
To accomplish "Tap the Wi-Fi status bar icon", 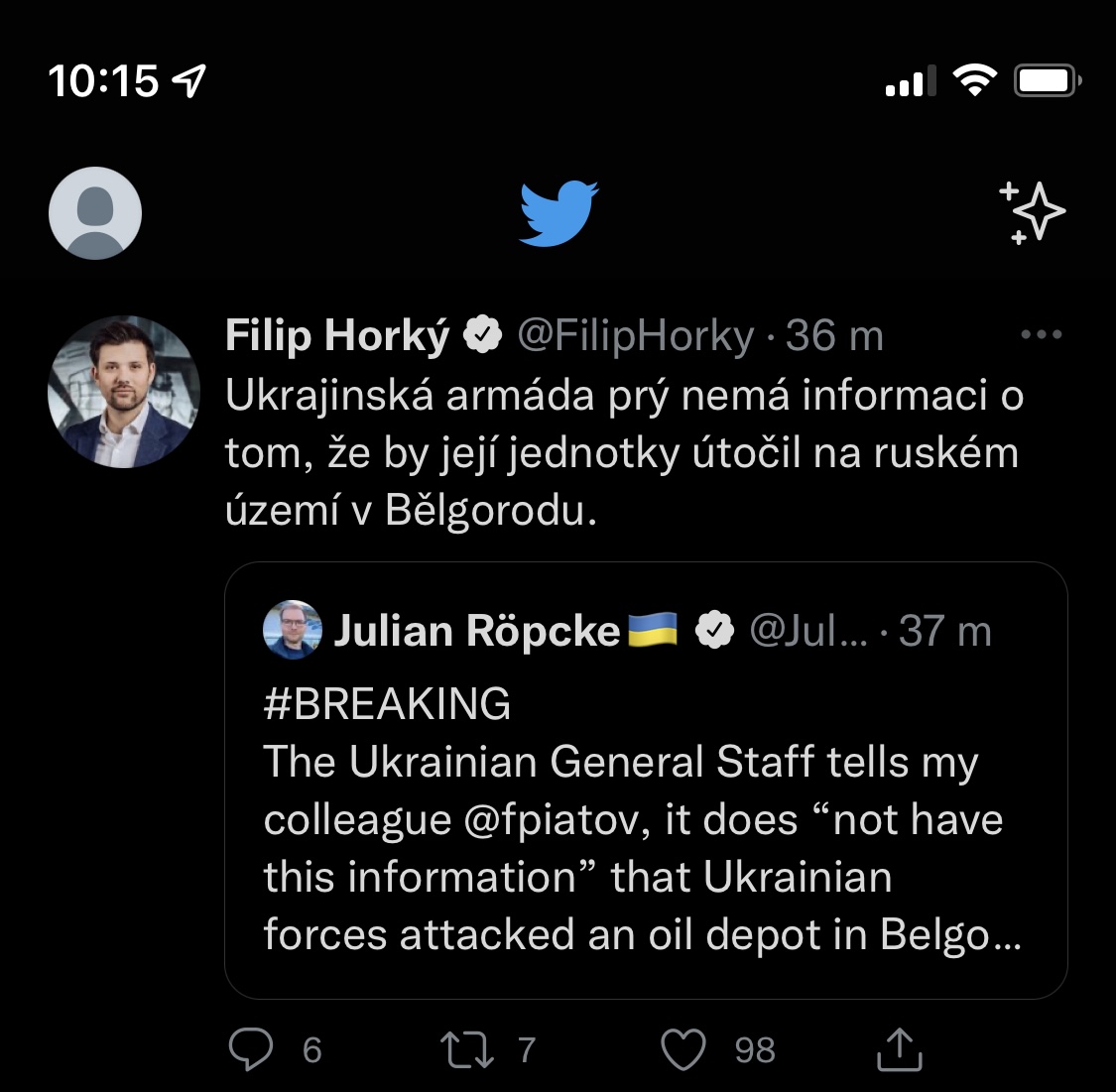I will (x=974, y=80).
